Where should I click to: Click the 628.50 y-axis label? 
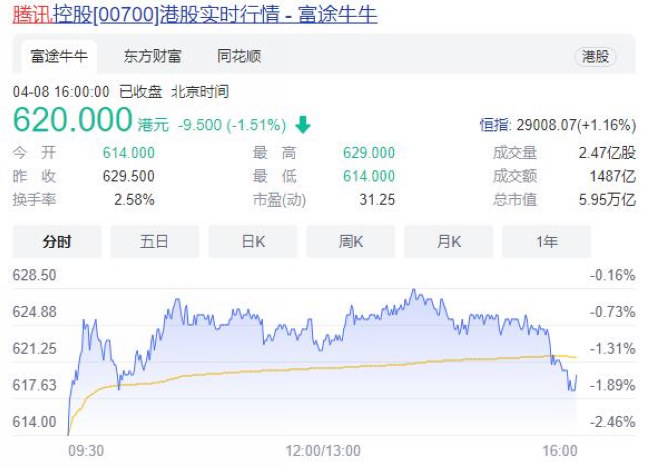[34, 275]
